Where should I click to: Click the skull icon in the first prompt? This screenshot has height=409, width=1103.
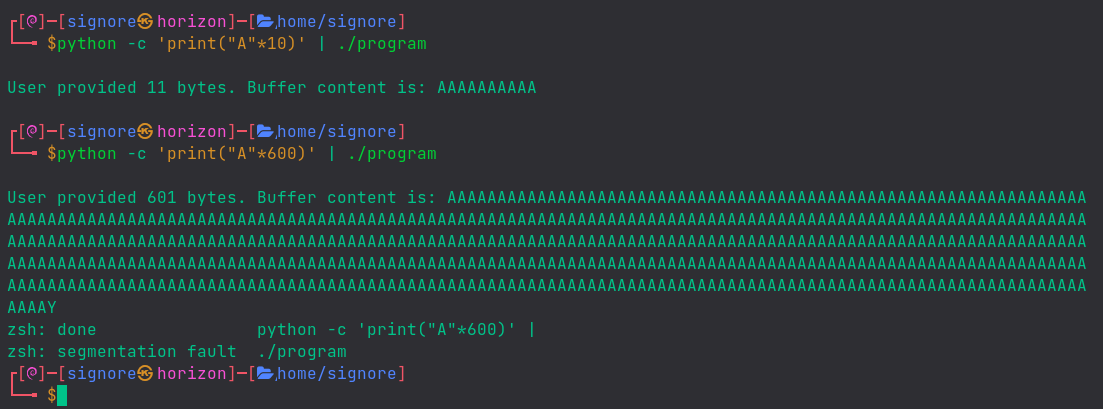pos(145,20)
